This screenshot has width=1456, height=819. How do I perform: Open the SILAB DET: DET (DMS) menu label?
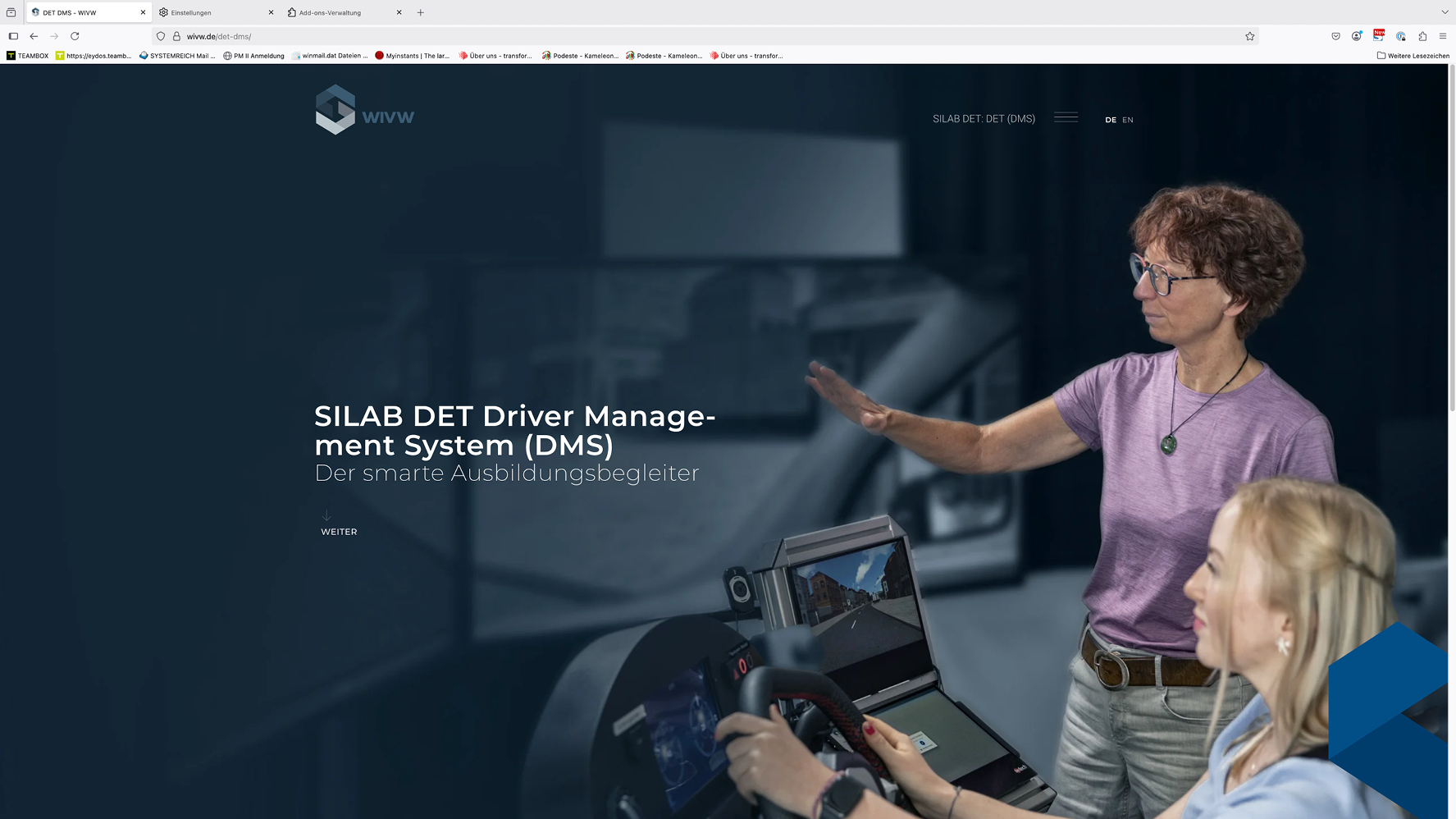pos(984,119)
